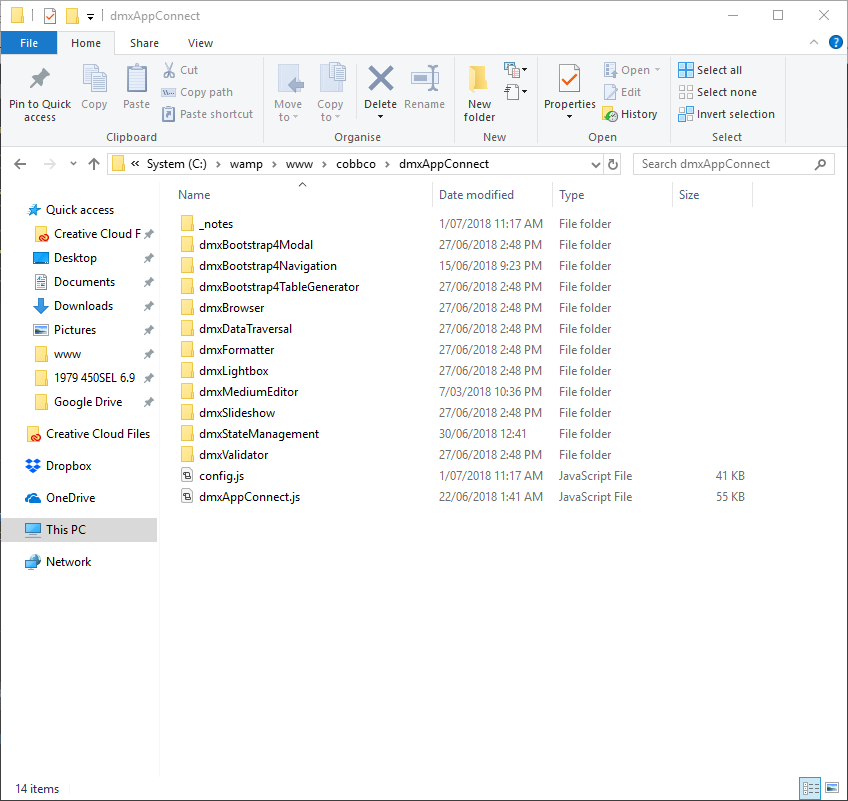The height and width of the screenshot is (801, 848).
Task: Open file History
Action: coord(630,114)
